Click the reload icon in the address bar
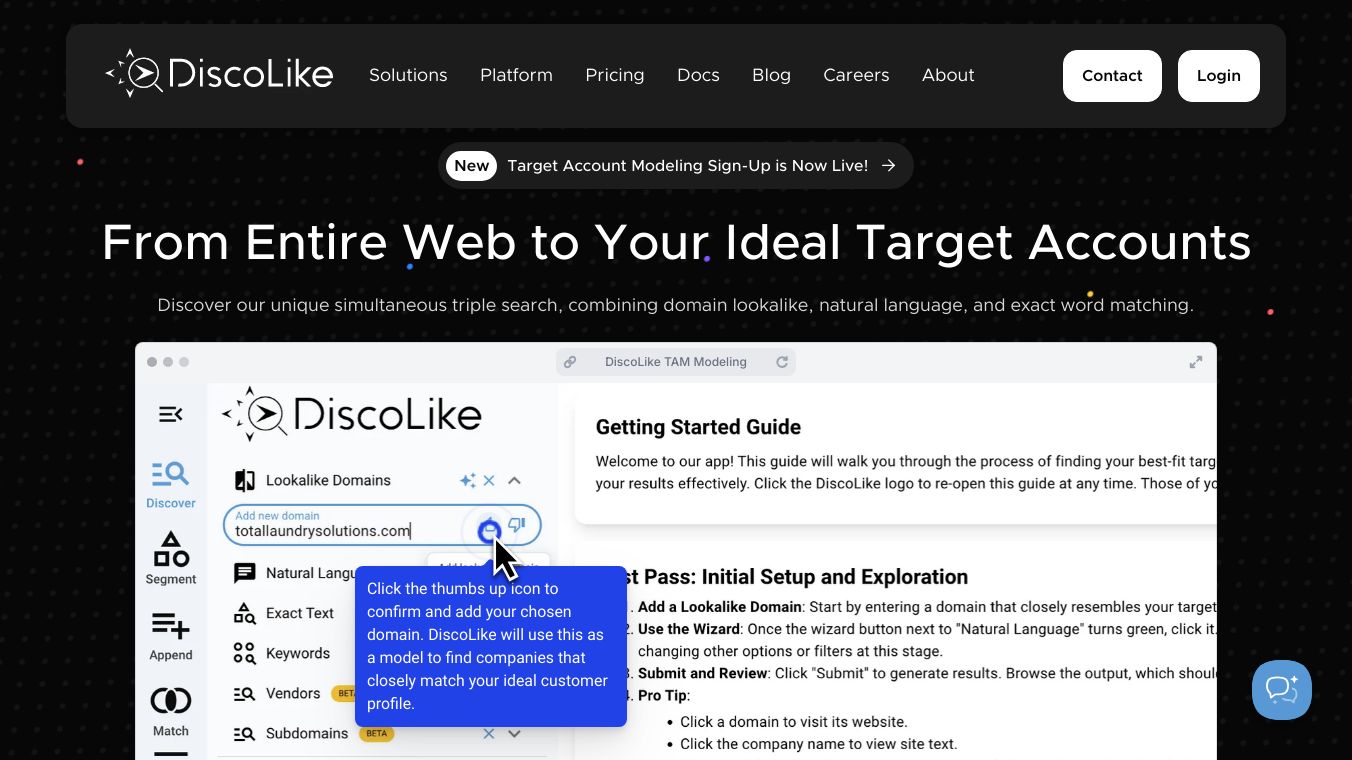The image size is (1352, 760). point(782,362)
